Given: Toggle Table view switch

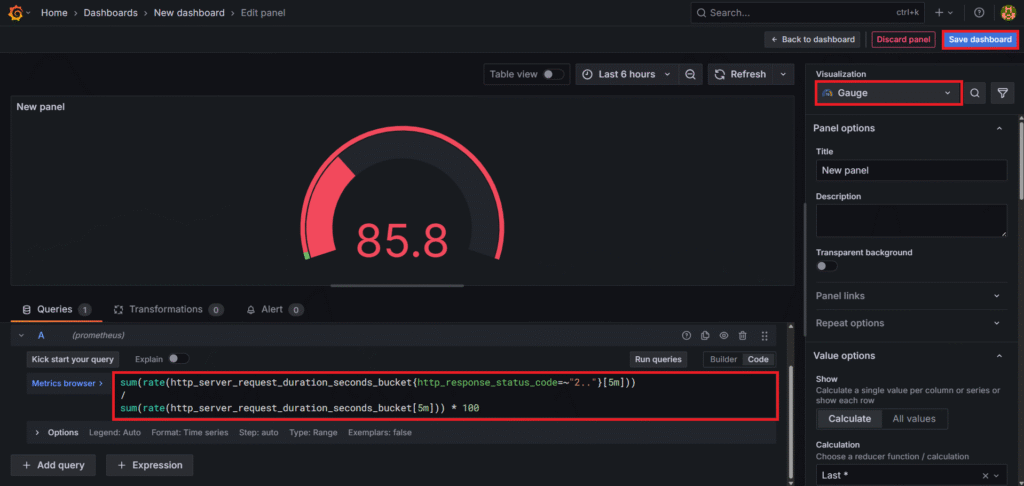Looking at the screenshot, I should (553, 74).
